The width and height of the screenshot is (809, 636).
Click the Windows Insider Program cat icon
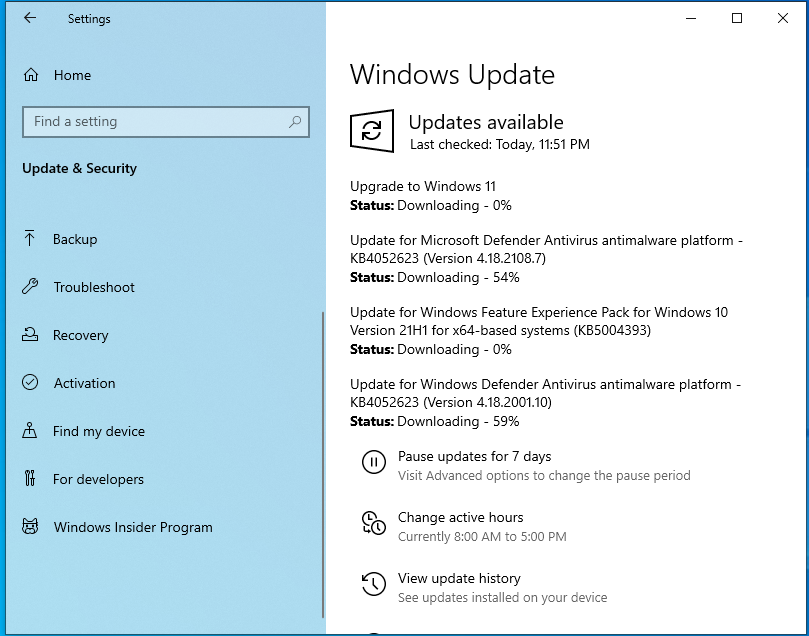(x=30, y=526)
